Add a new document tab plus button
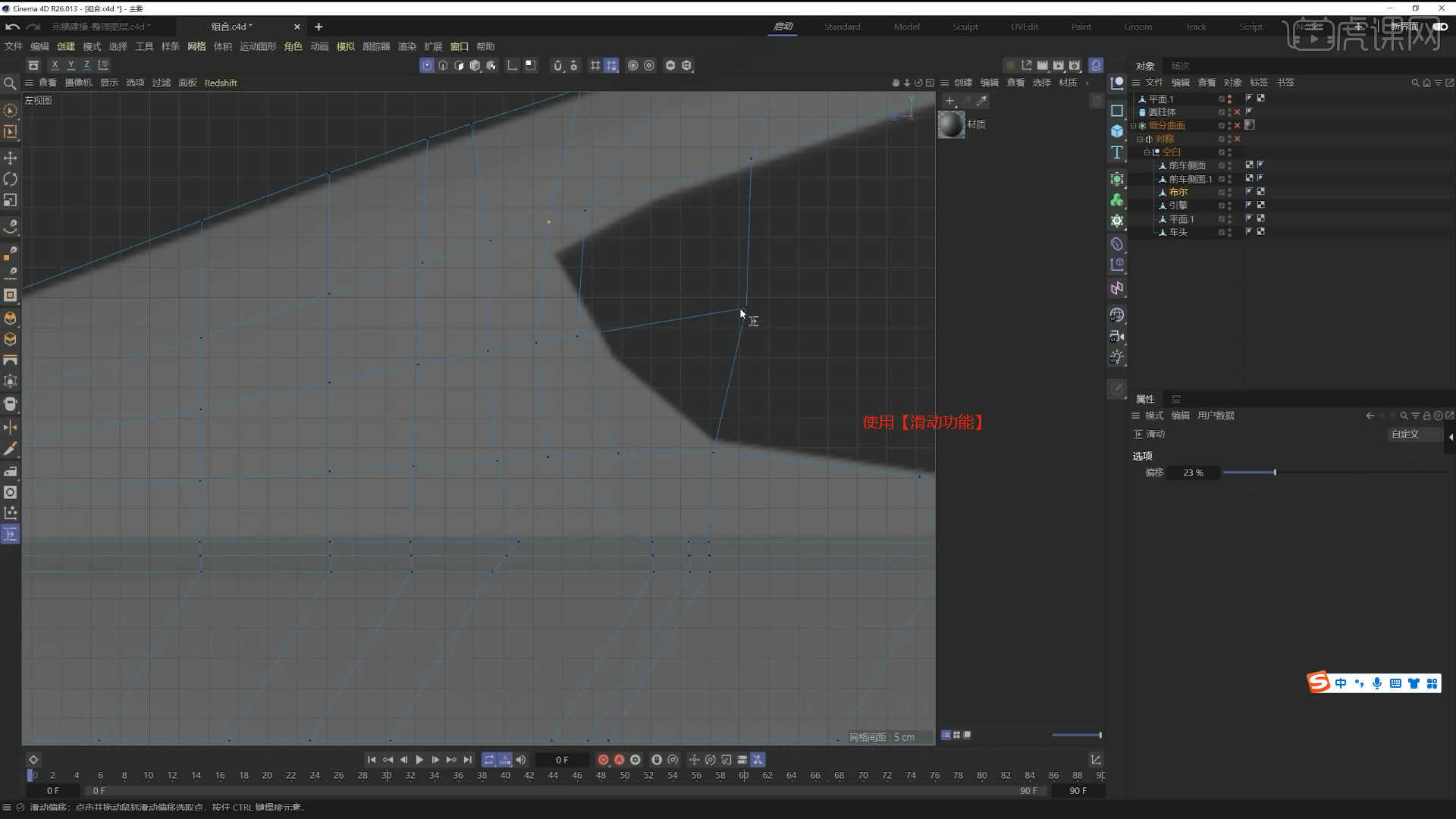 (x=318, y=27)
